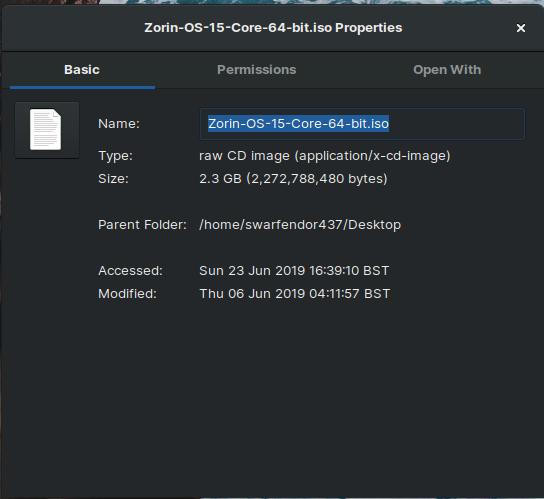This screenshot has height=499, width=544.
Task: Click the Type: label
Action: (x=115, y=156)
